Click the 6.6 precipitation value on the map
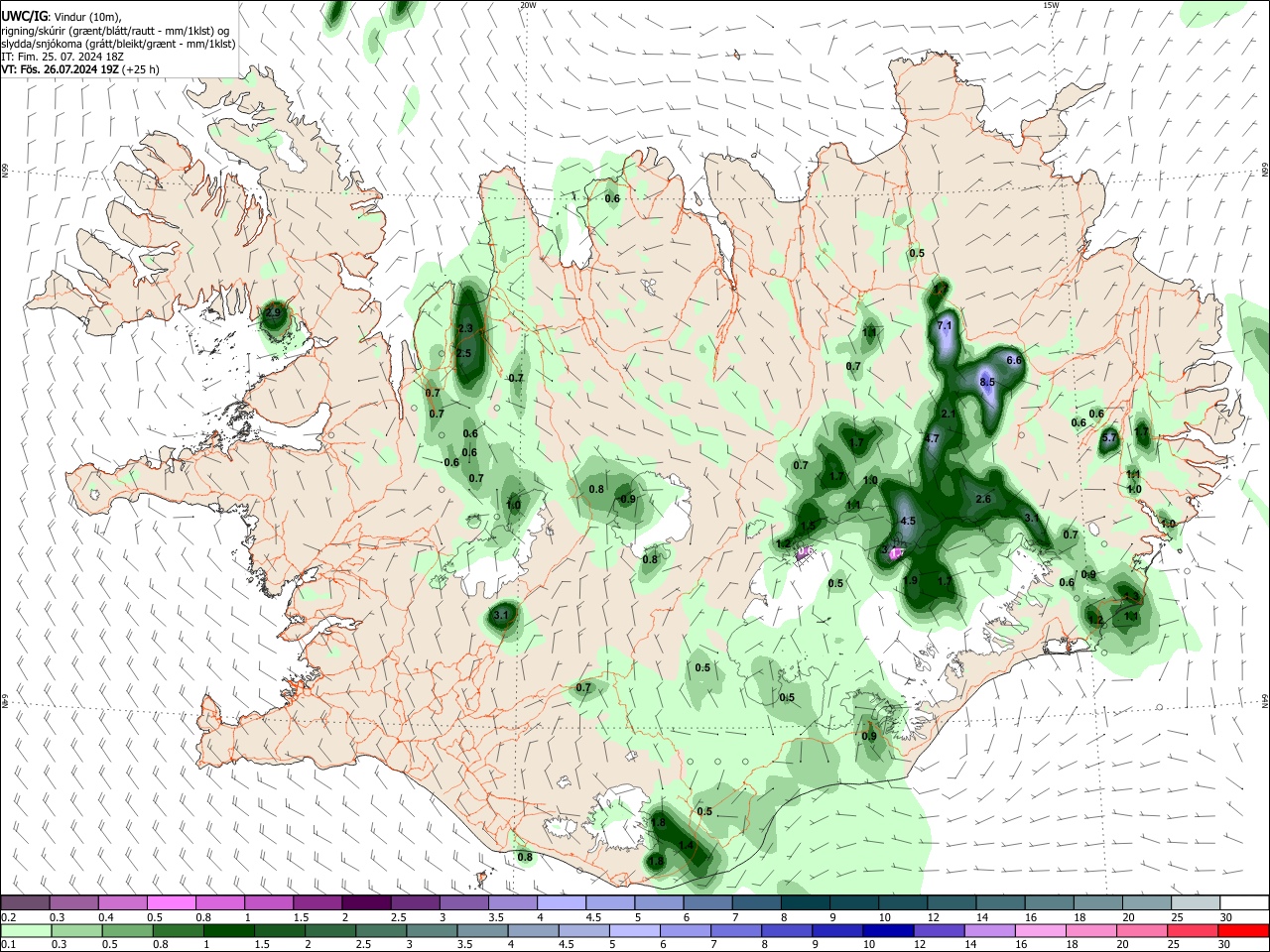 pyautogui.click(x=1014, y=361)
